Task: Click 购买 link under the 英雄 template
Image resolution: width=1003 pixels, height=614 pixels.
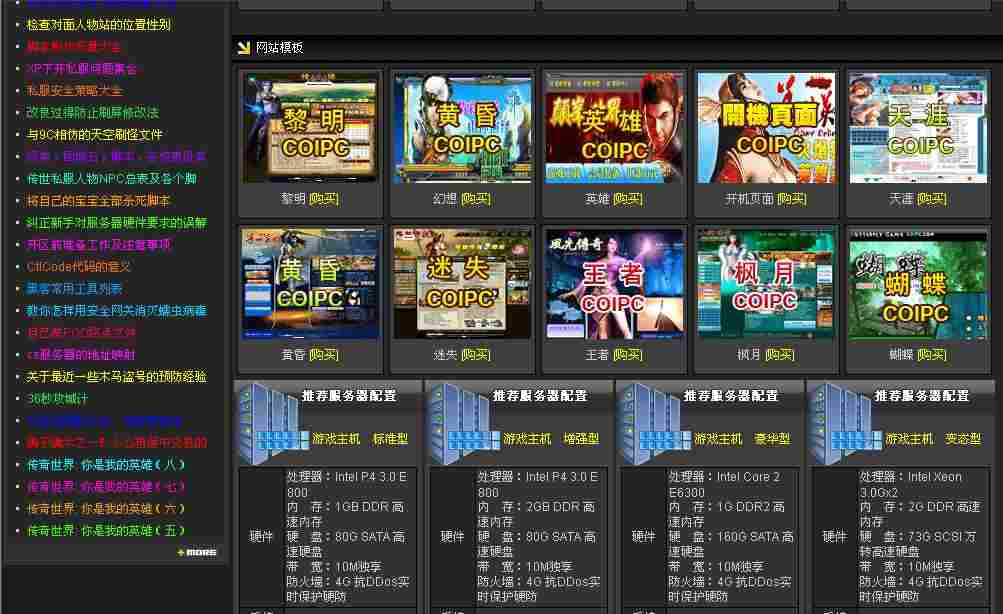Action: pyautogui.click(x=628, y=199)
